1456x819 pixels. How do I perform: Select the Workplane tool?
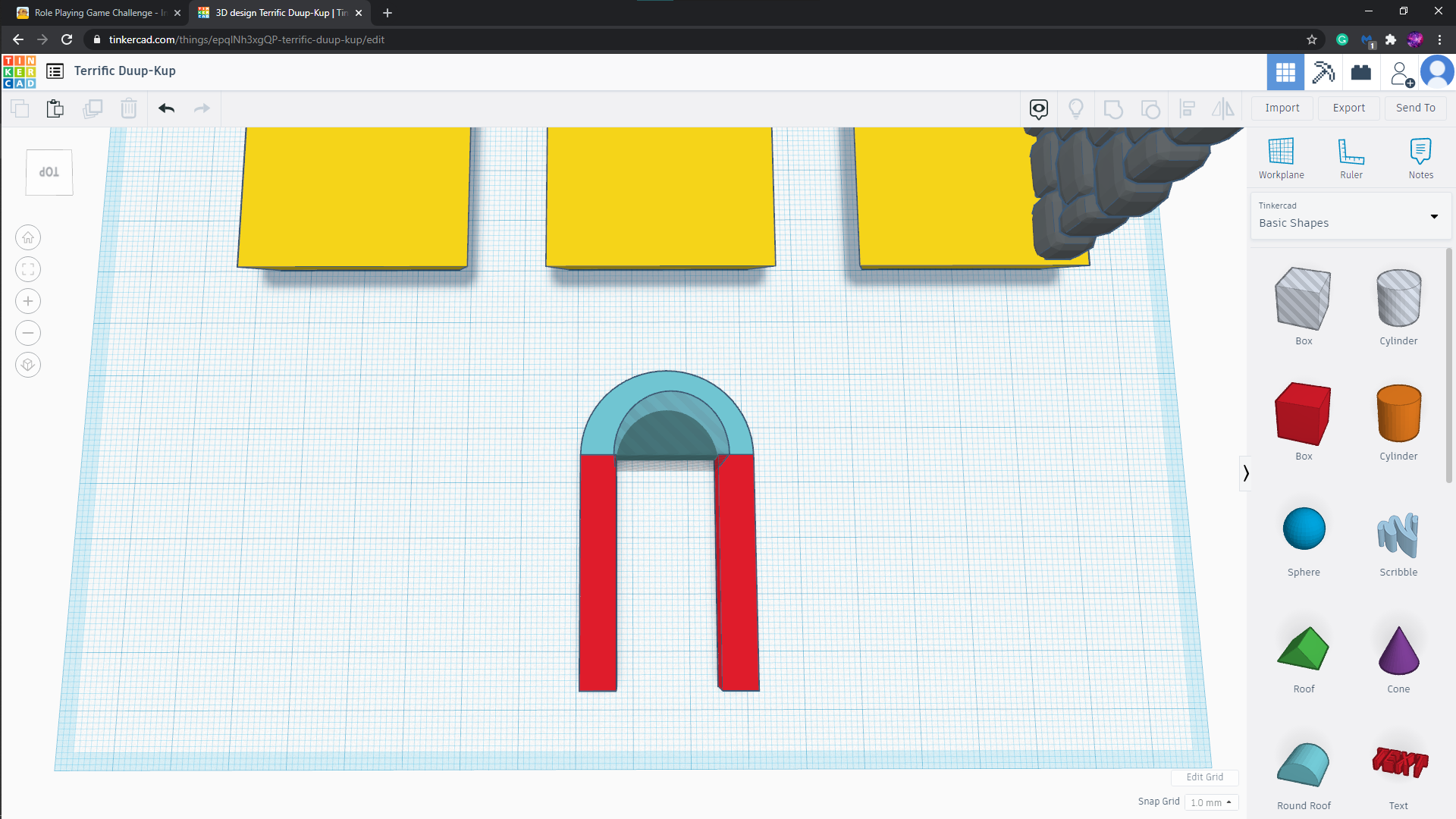click(x=1282, y=158)
